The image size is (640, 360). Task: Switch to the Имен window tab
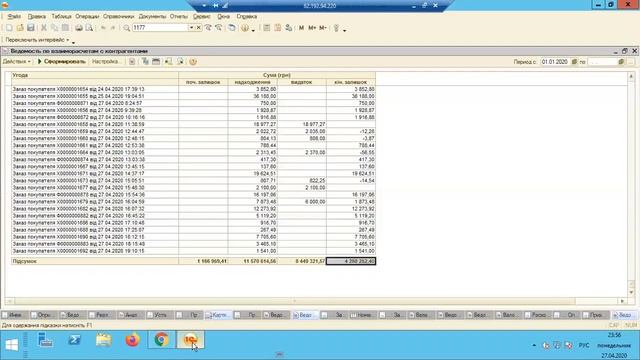14,315
